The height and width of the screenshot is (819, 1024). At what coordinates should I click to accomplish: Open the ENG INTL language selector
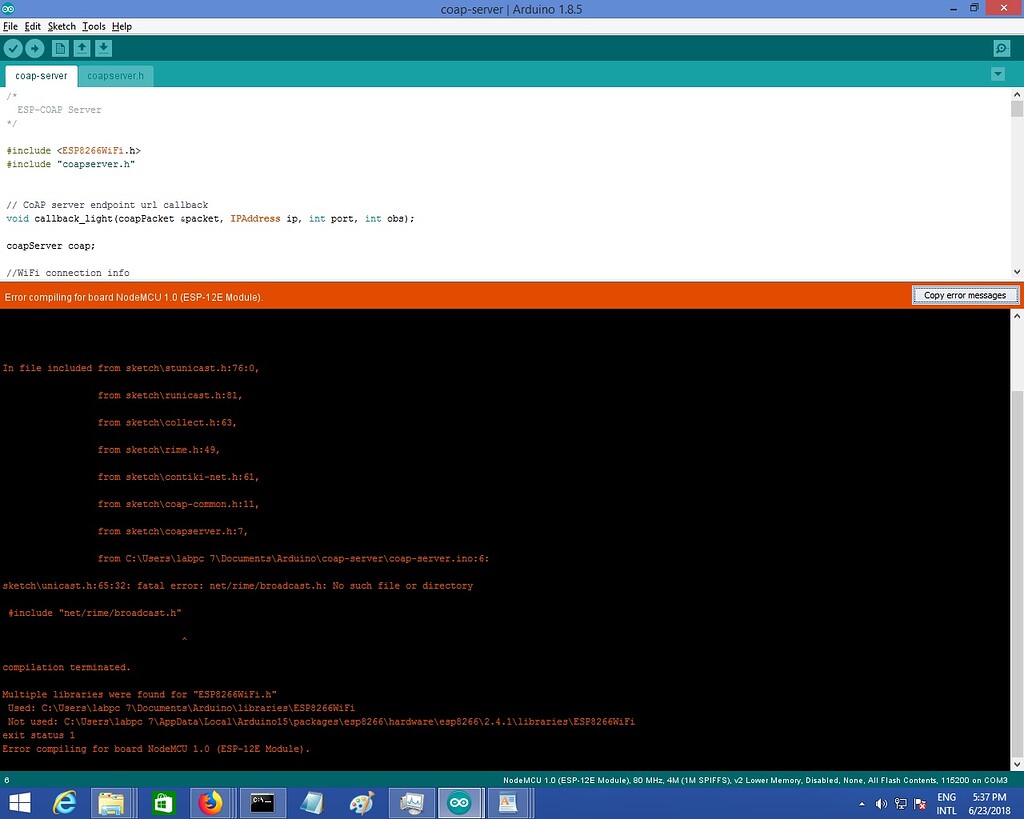pos(946,803)
